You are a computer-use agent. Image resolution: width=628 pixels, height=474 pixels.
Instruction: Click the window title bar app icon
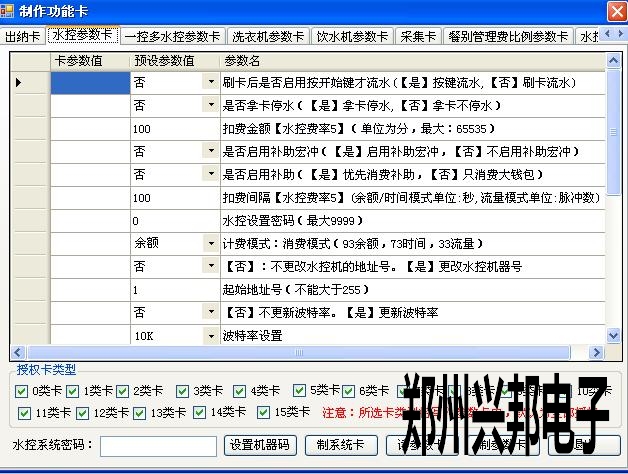pyautogui.click(x=10, y=10)
